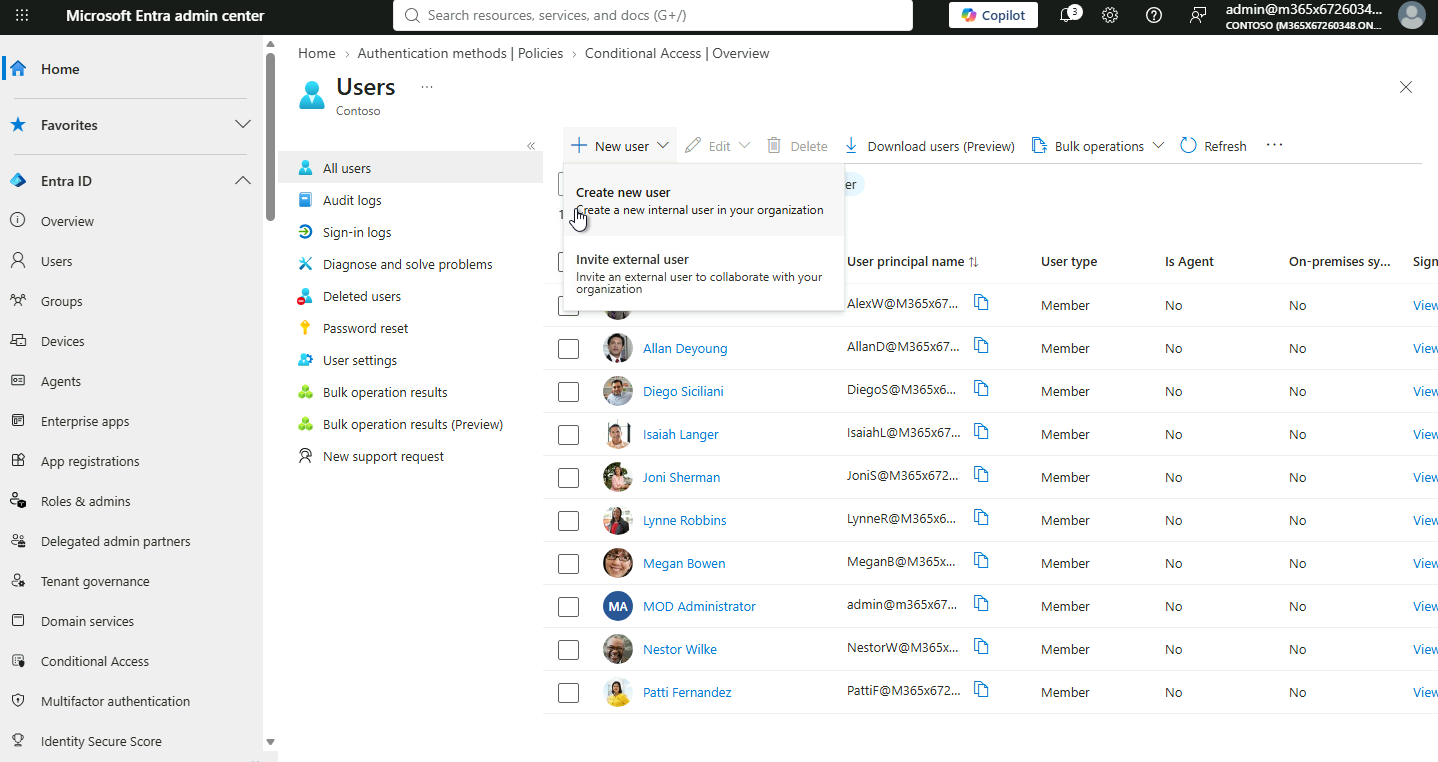Open notifications bell icon
1438x762 pixels.
tap(1068, 15)
